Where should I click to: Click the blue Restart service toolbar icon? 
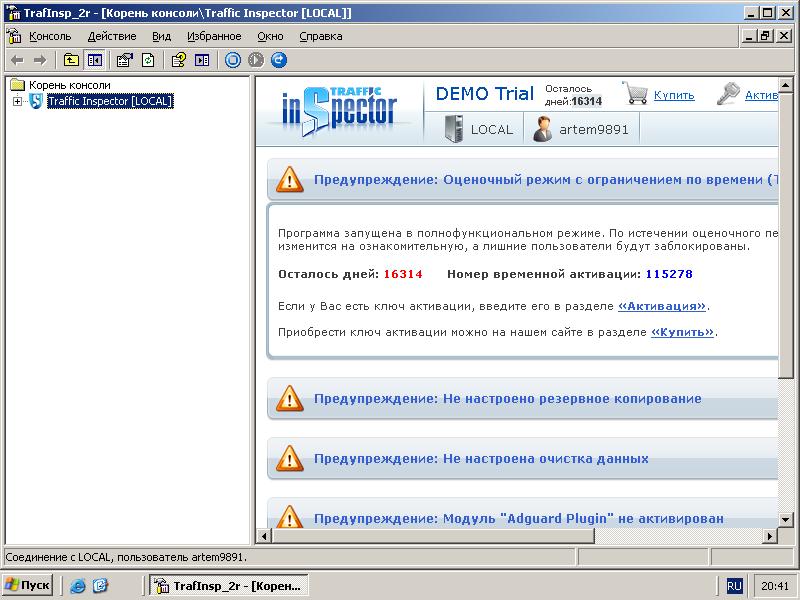point(279,60)
